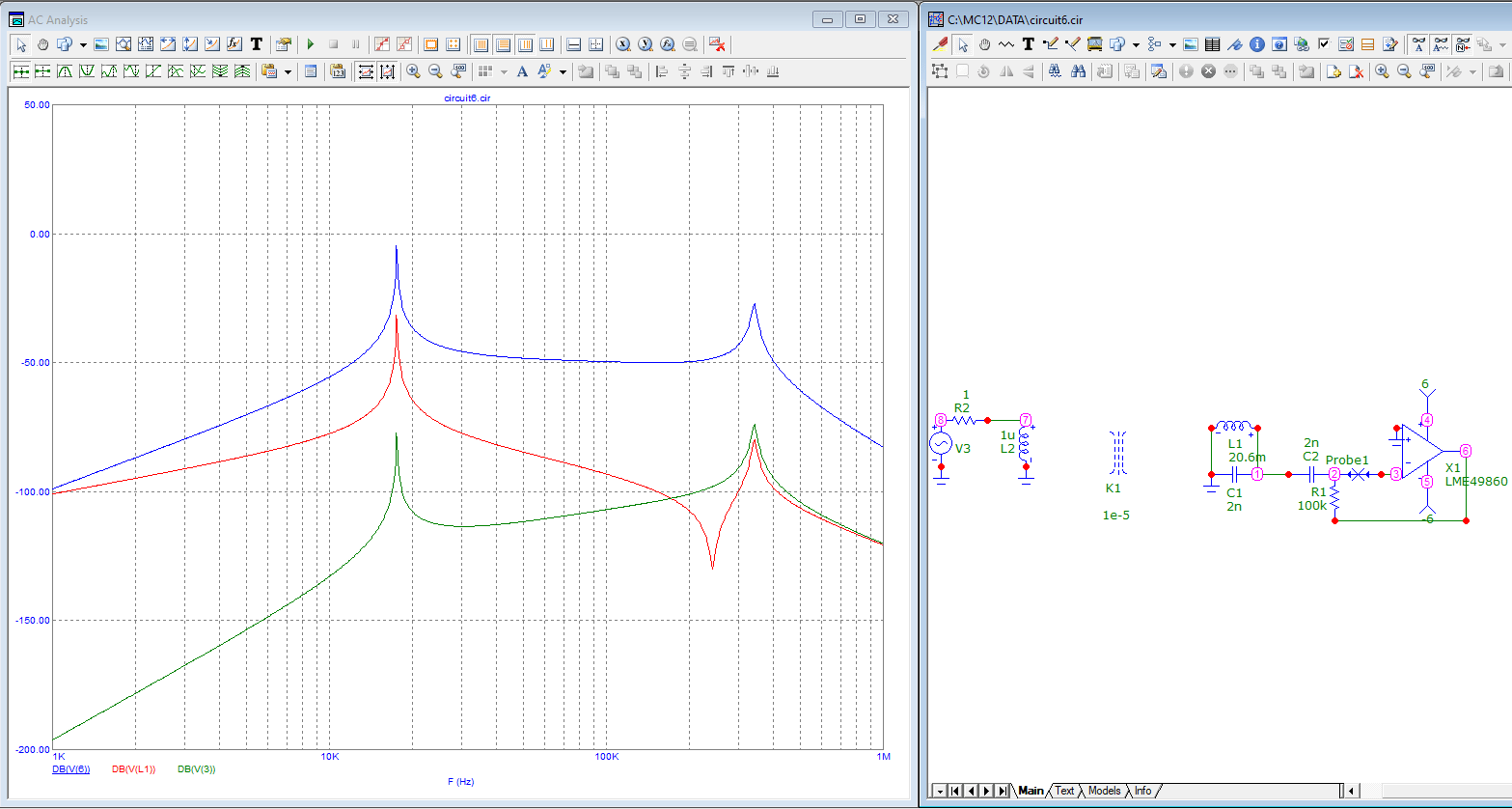Switch to the Info tab
This screenshot has height=809, width=1512.
[x=1142, y=791]
